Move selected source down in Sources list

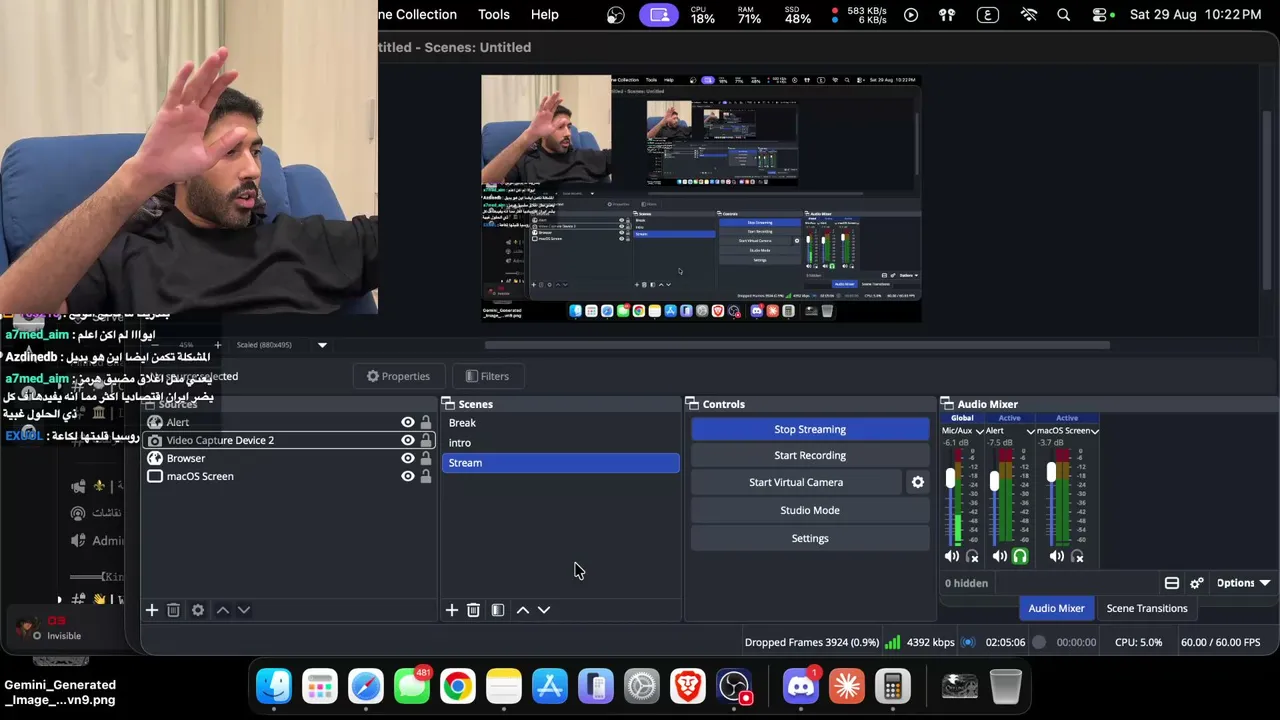click(x=243, y=610)
